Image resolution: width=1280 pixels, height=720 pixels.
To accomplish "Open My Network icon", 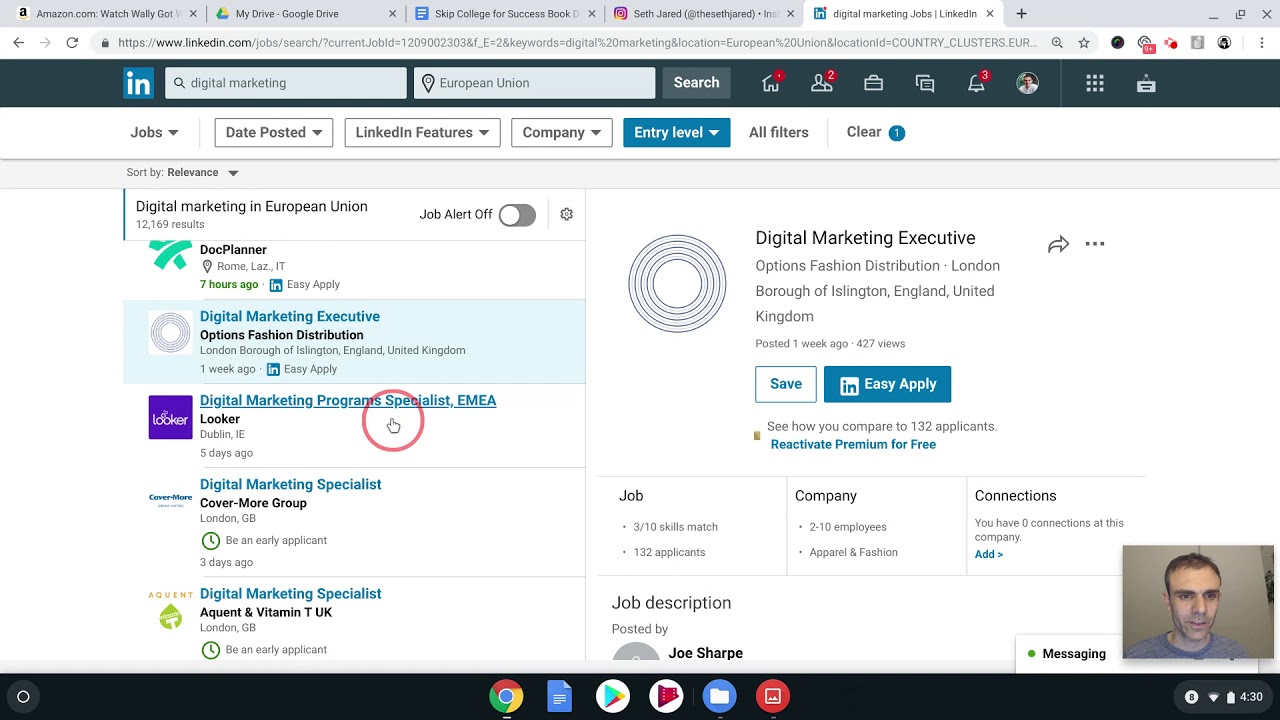I will pyautogui.click(x=822, y=83).
